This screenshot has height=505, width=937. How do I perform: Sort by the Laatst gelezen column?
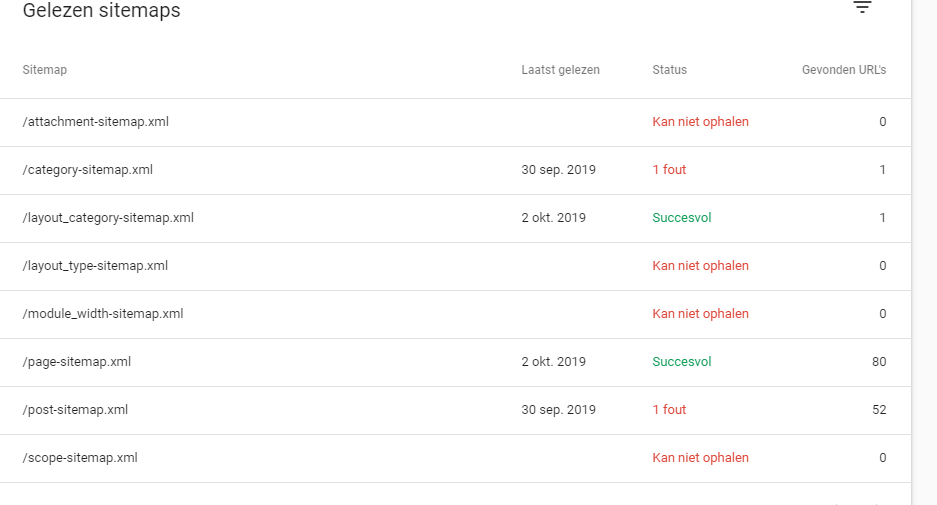click(x=560, y=70)
